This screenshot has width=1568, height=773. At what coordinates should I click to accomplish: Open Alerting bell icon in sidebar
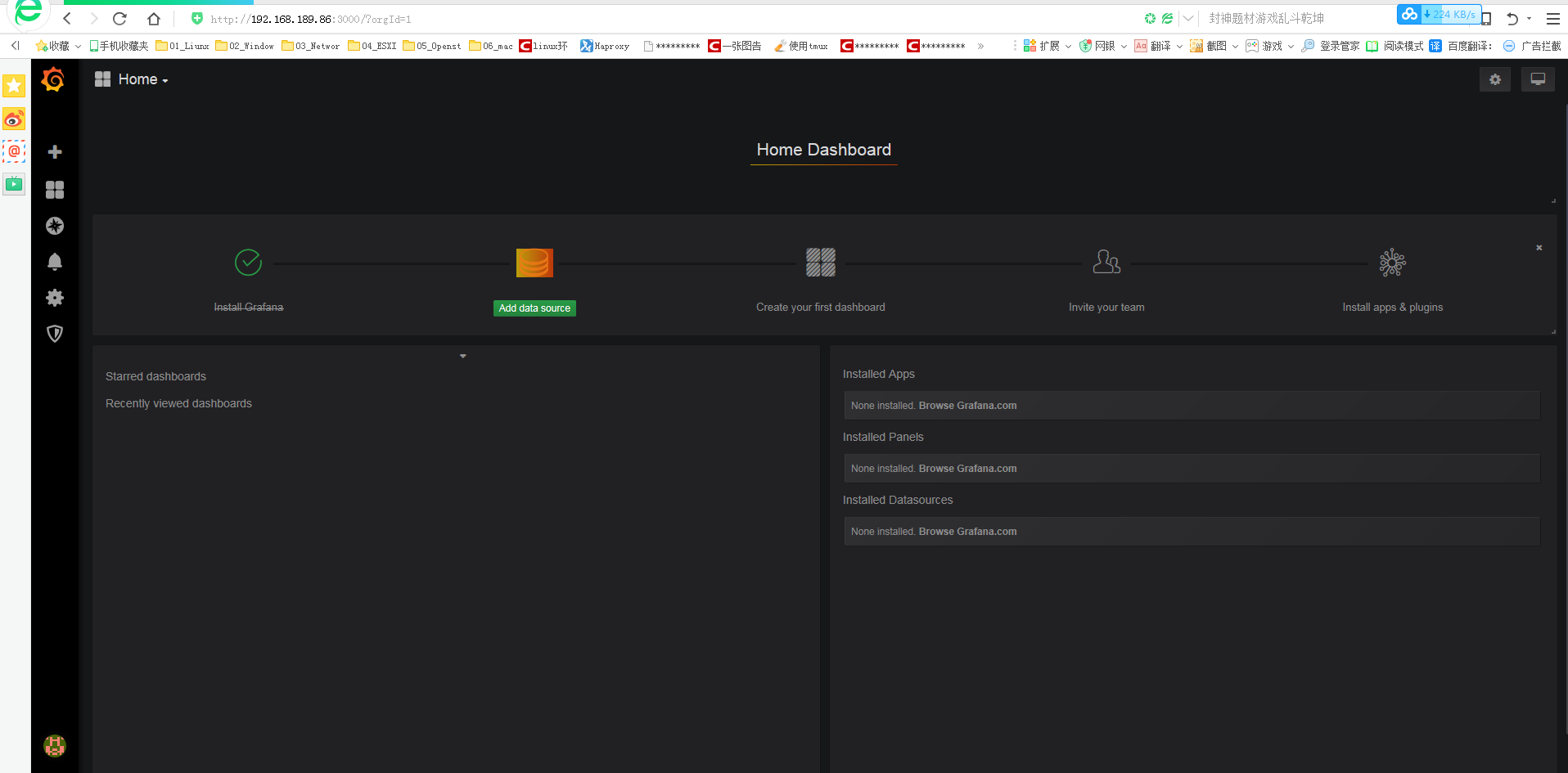[55, 262]
